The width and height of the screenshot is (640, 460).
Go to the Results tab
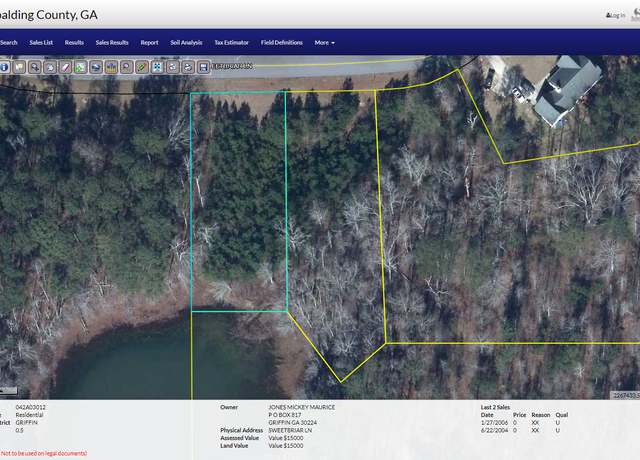pyautogui.click(x=74, y=42)
